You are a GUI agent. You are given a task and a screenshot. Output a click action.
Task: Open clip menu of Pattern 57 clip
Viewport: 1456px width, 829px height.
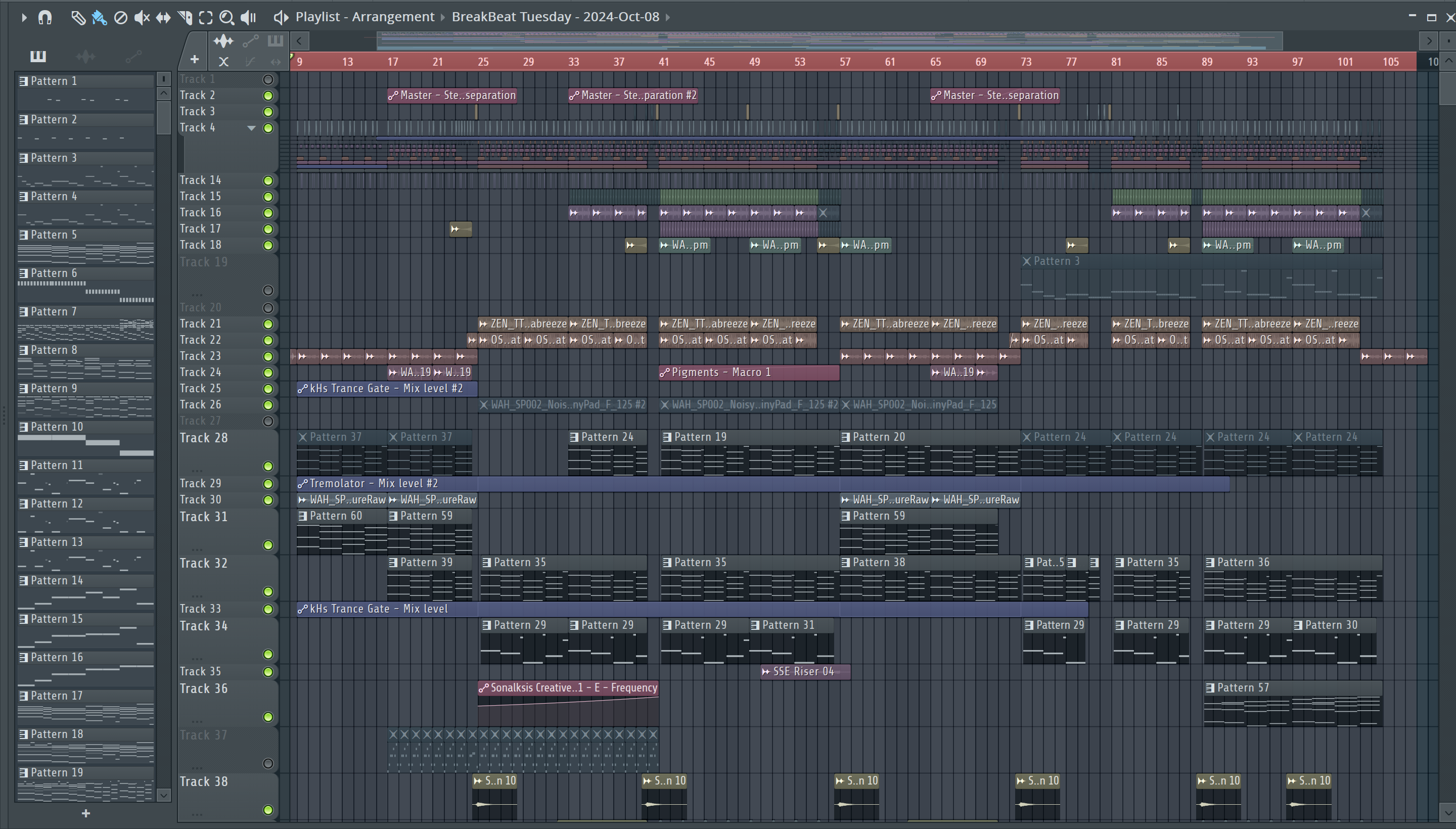pos(1210,688)
